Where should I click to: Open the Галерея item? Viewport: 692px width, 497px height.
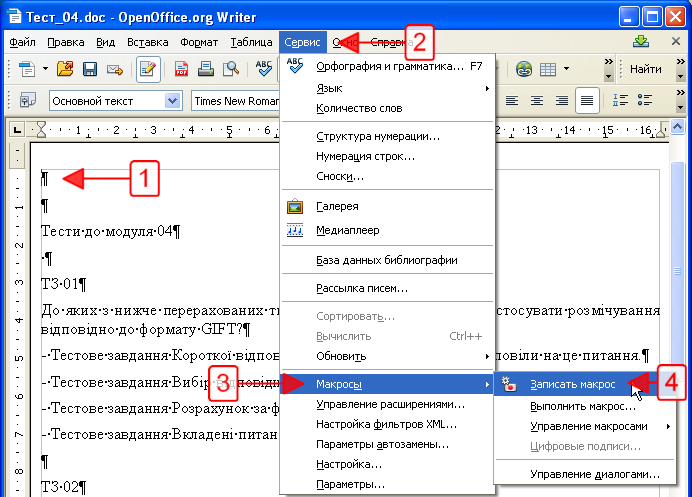tap(387, 206)
